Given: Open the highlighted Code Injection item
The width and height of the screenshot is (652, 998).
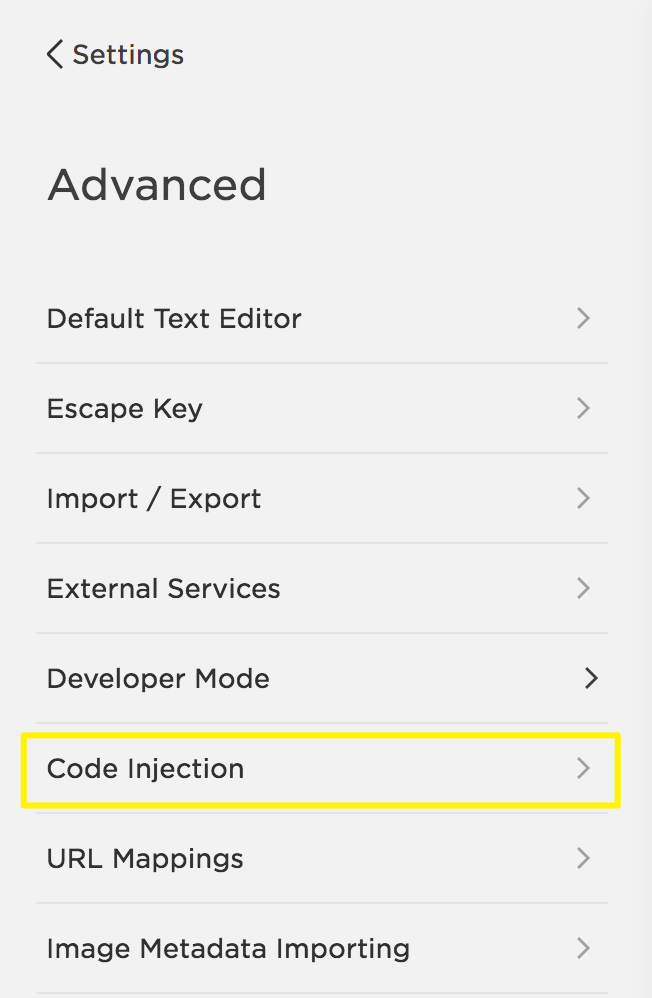Looking at the screenshot, I should 145,769.
